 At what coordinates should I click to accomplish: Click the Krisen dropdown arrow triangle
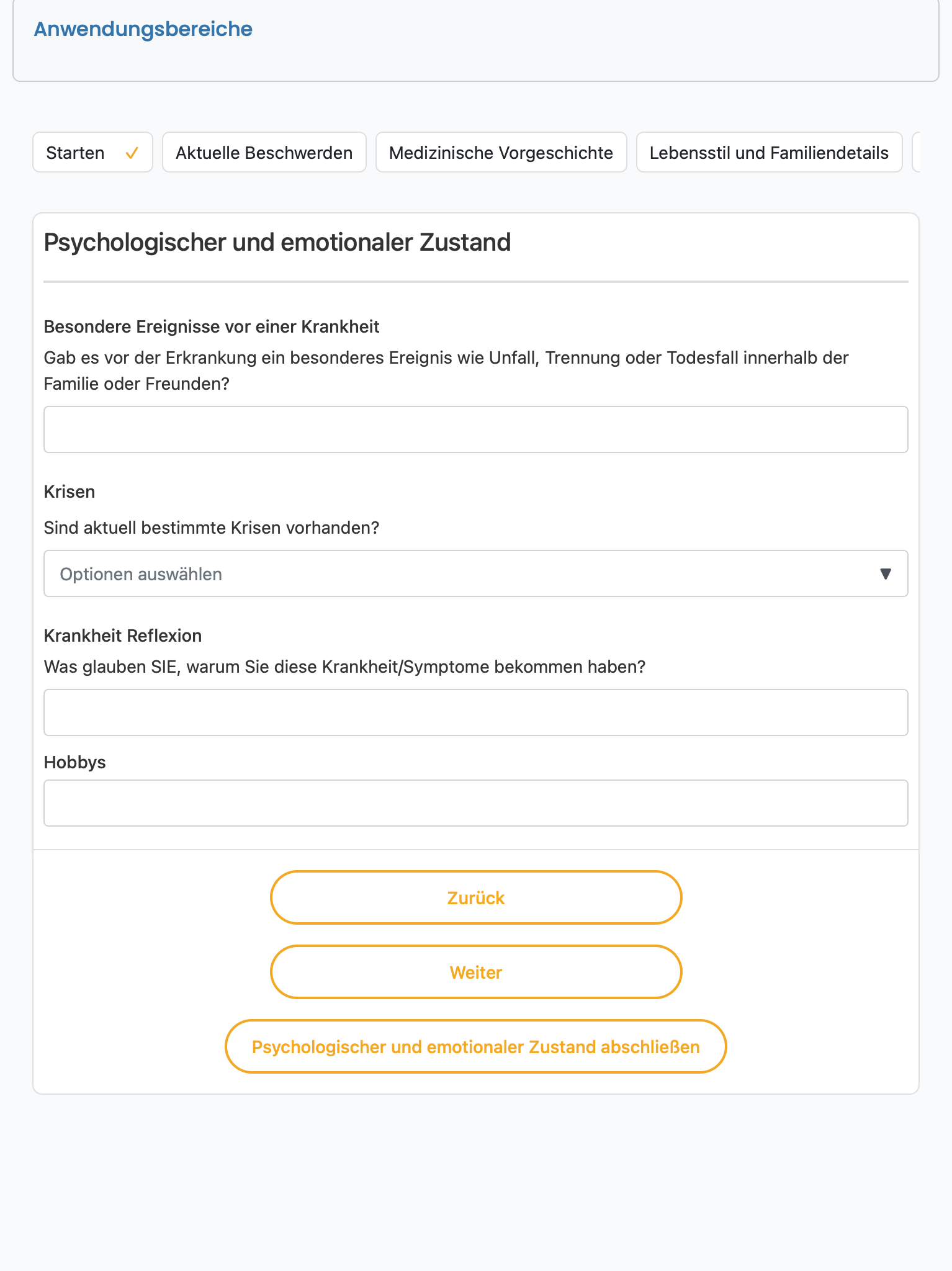(x=886, y=574)
